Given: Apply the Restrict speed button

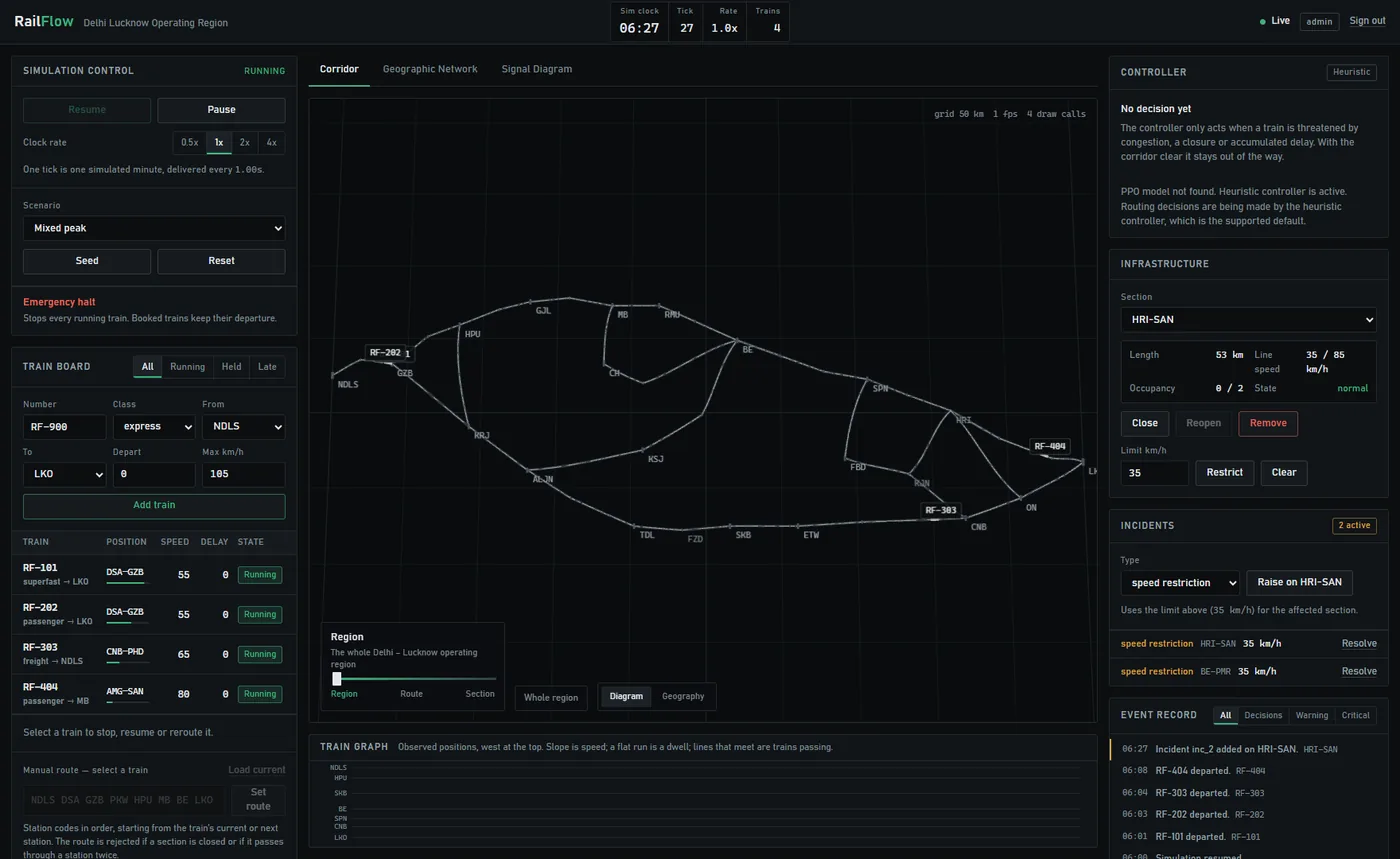Looking at the screenshot, I should pyautogui.click(x=1225, y=473).
